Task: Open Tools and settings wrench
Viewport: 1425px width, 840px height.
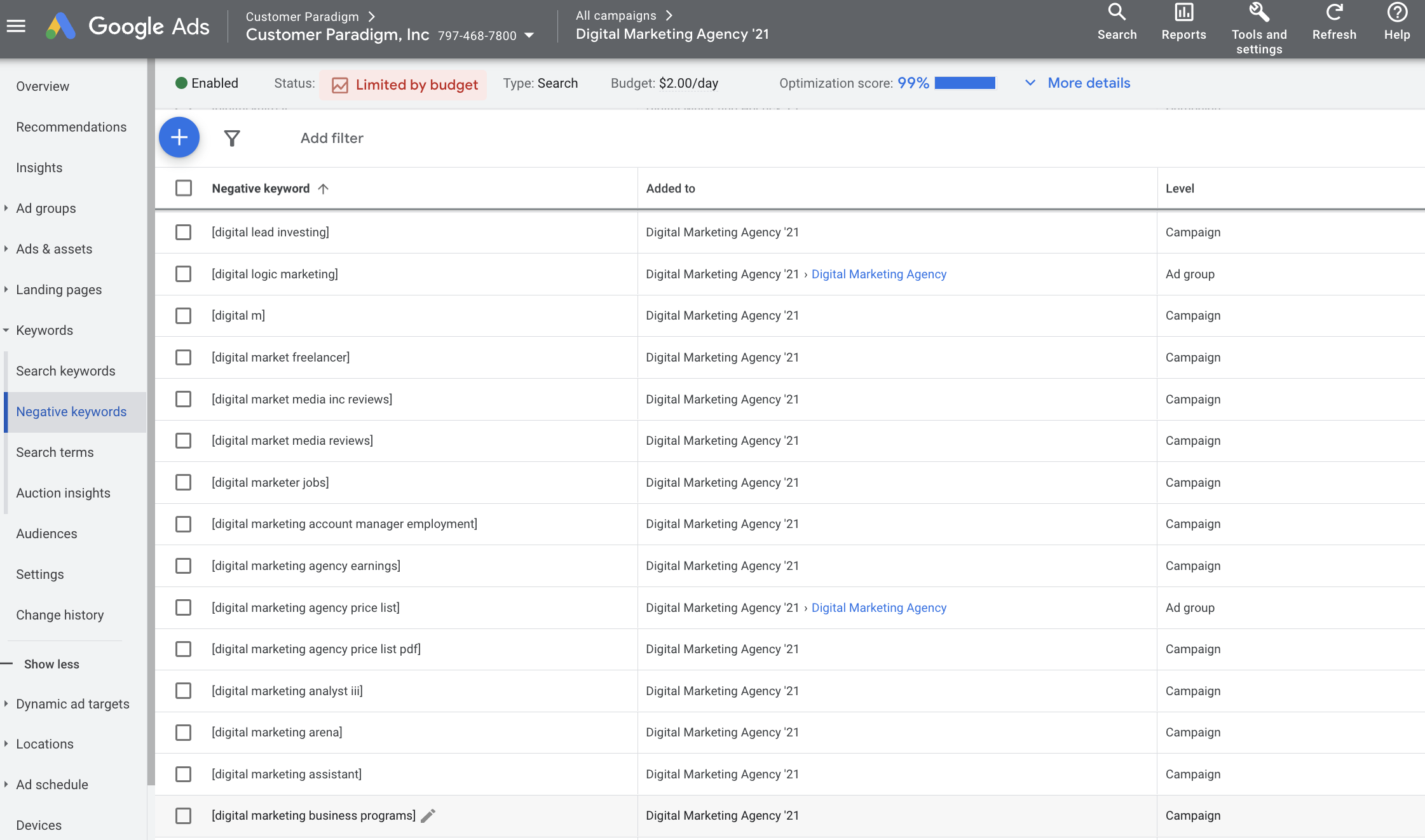Action: pyautogui.click(x=1258, y=13)
